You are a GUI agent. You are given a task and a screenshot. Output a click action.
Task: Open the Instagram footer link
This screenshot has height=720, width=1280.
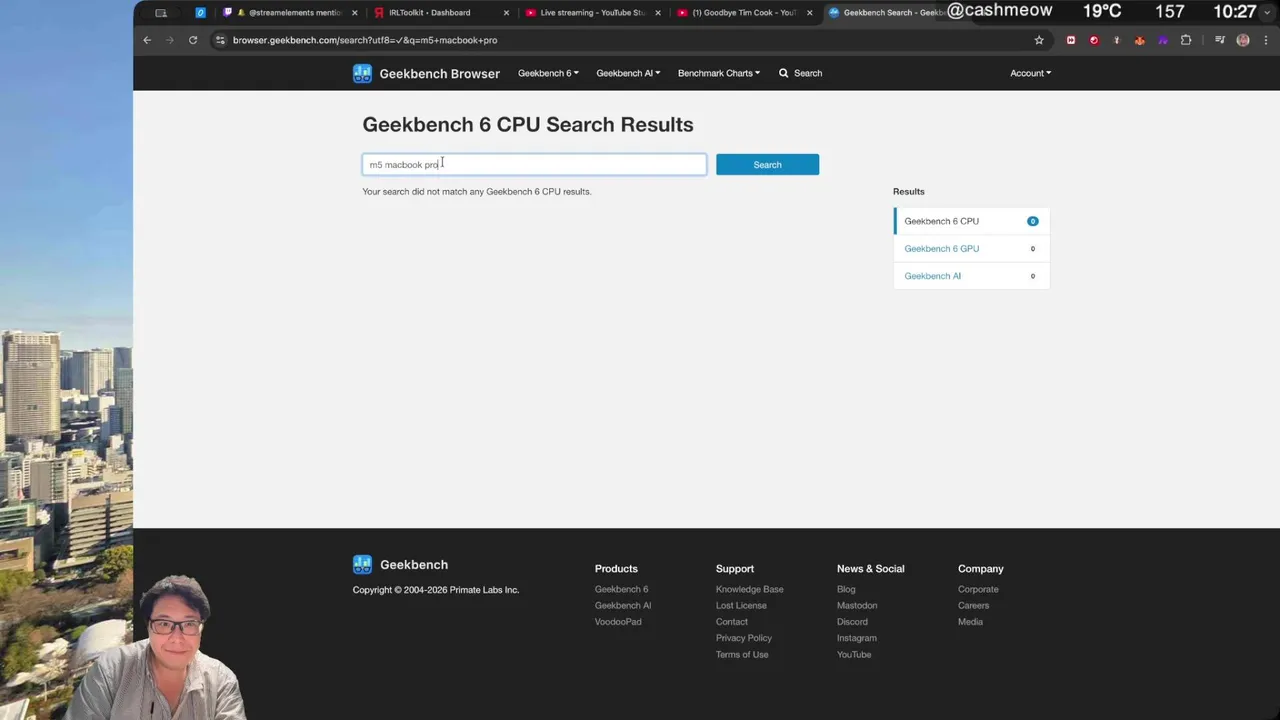856,638
